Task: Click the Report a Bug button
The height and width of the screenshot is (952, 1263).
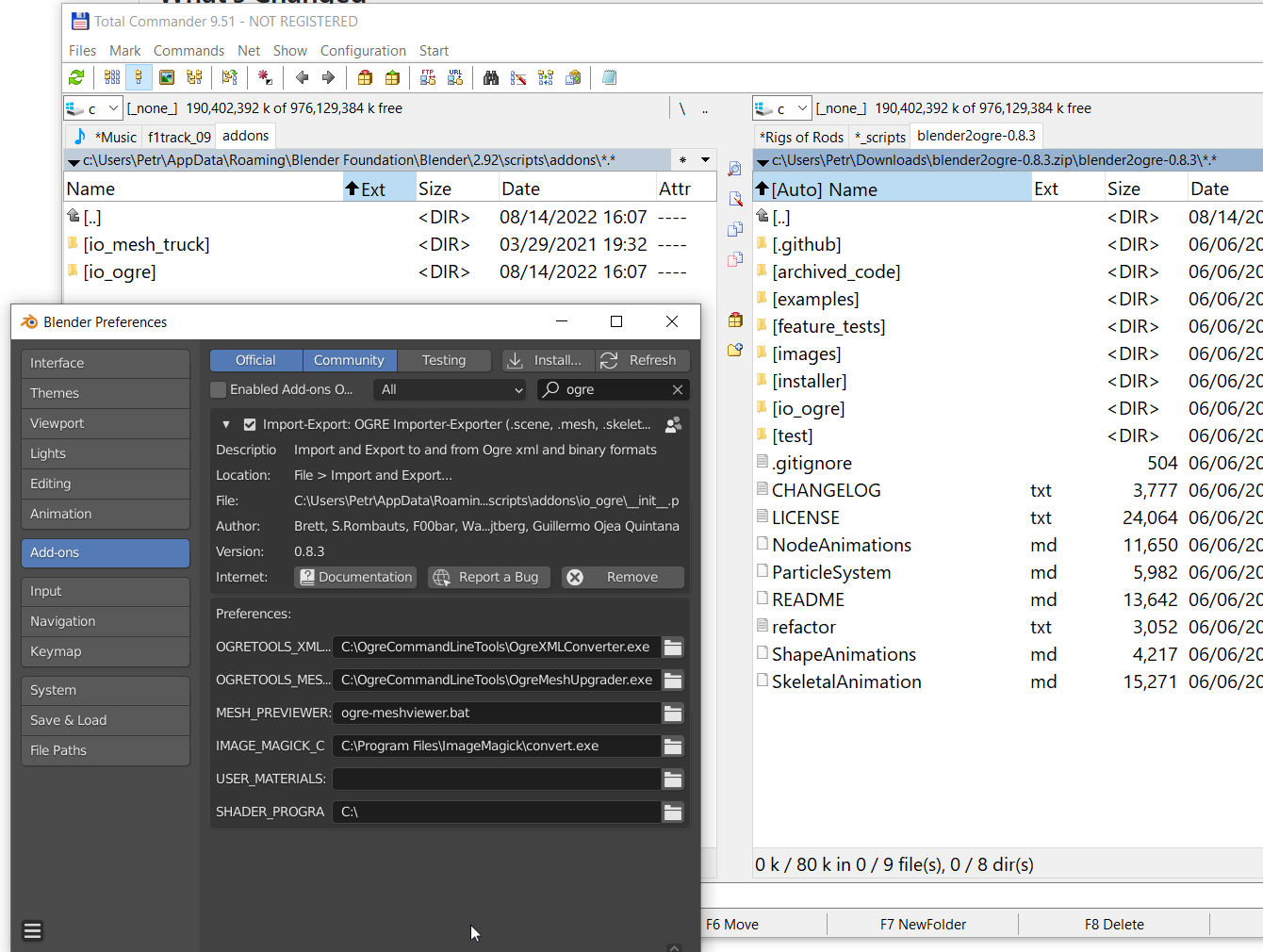Action: pyautogui.click(x=489, y=577)
